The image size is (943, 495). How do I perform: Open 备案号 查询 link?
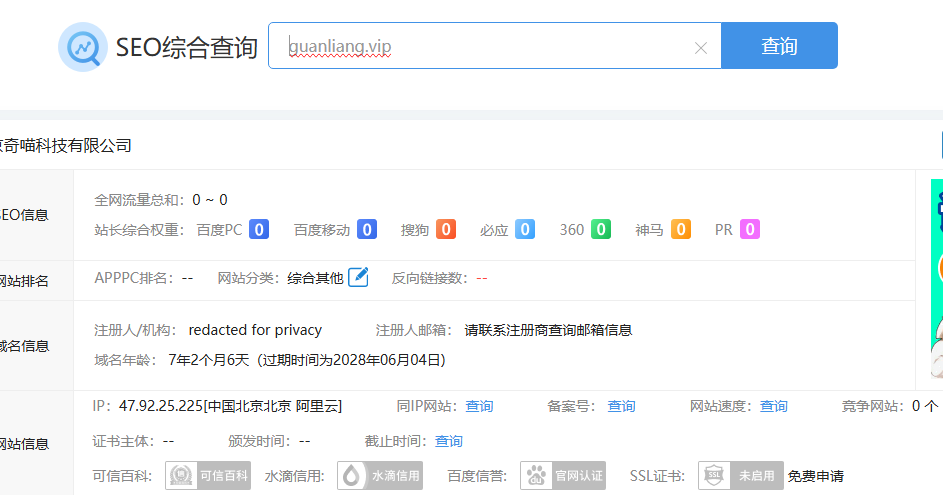(621, 407)
